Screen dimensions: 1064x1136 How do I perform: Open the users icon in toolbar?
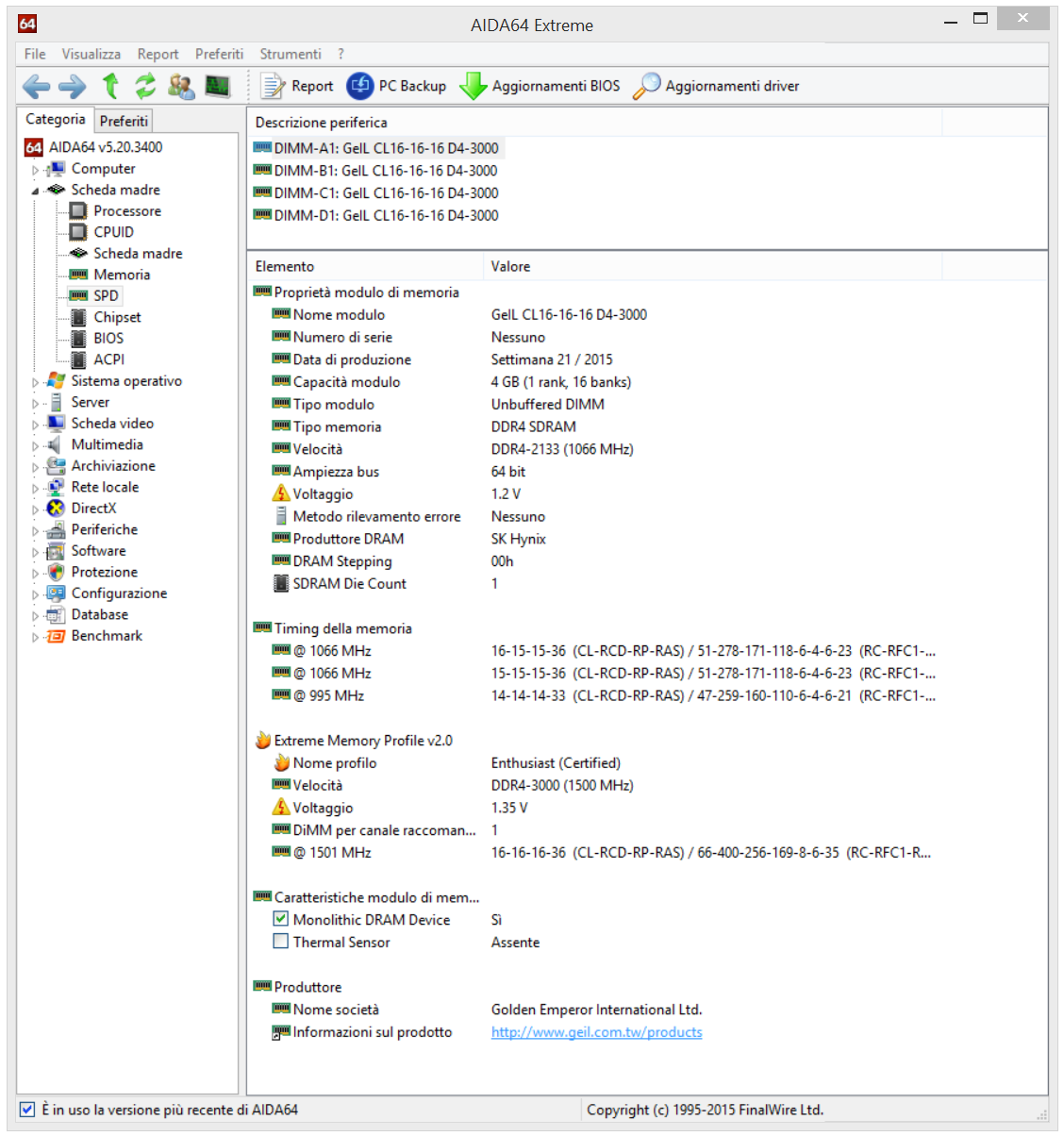tap(181, 86)
